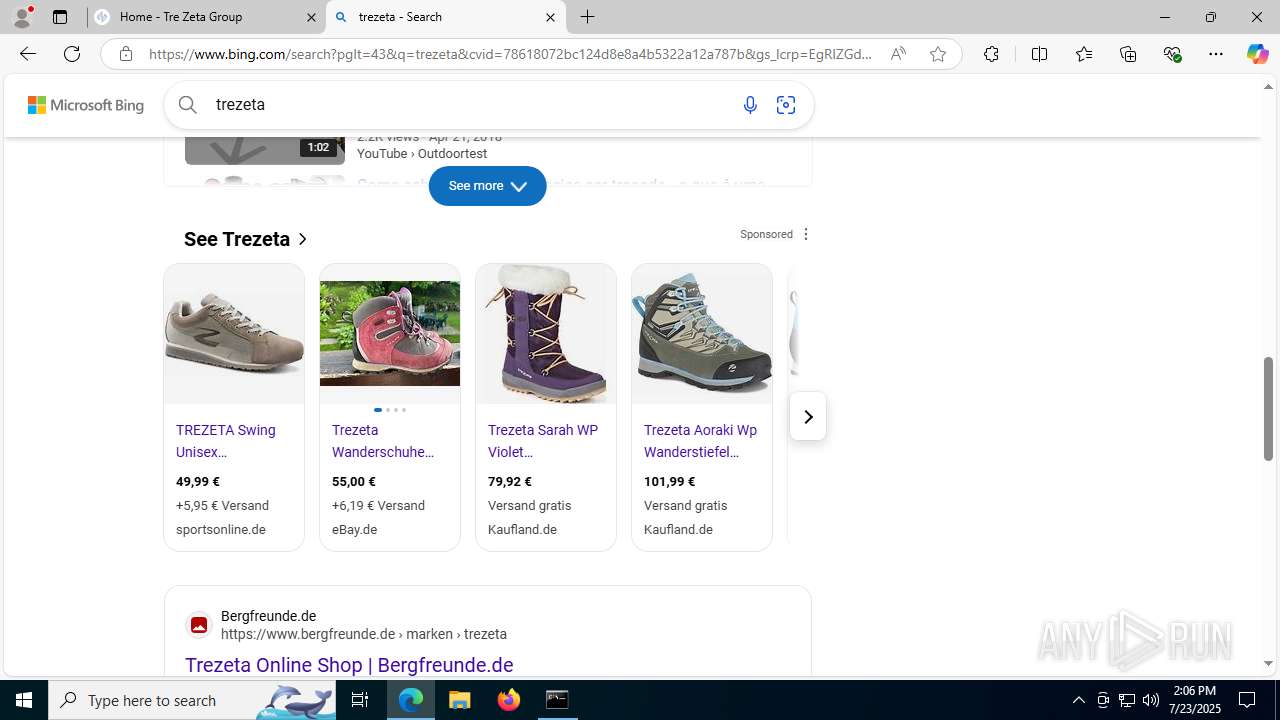Click the Bergfreunde.de site favicon

[x=199, y=625]
